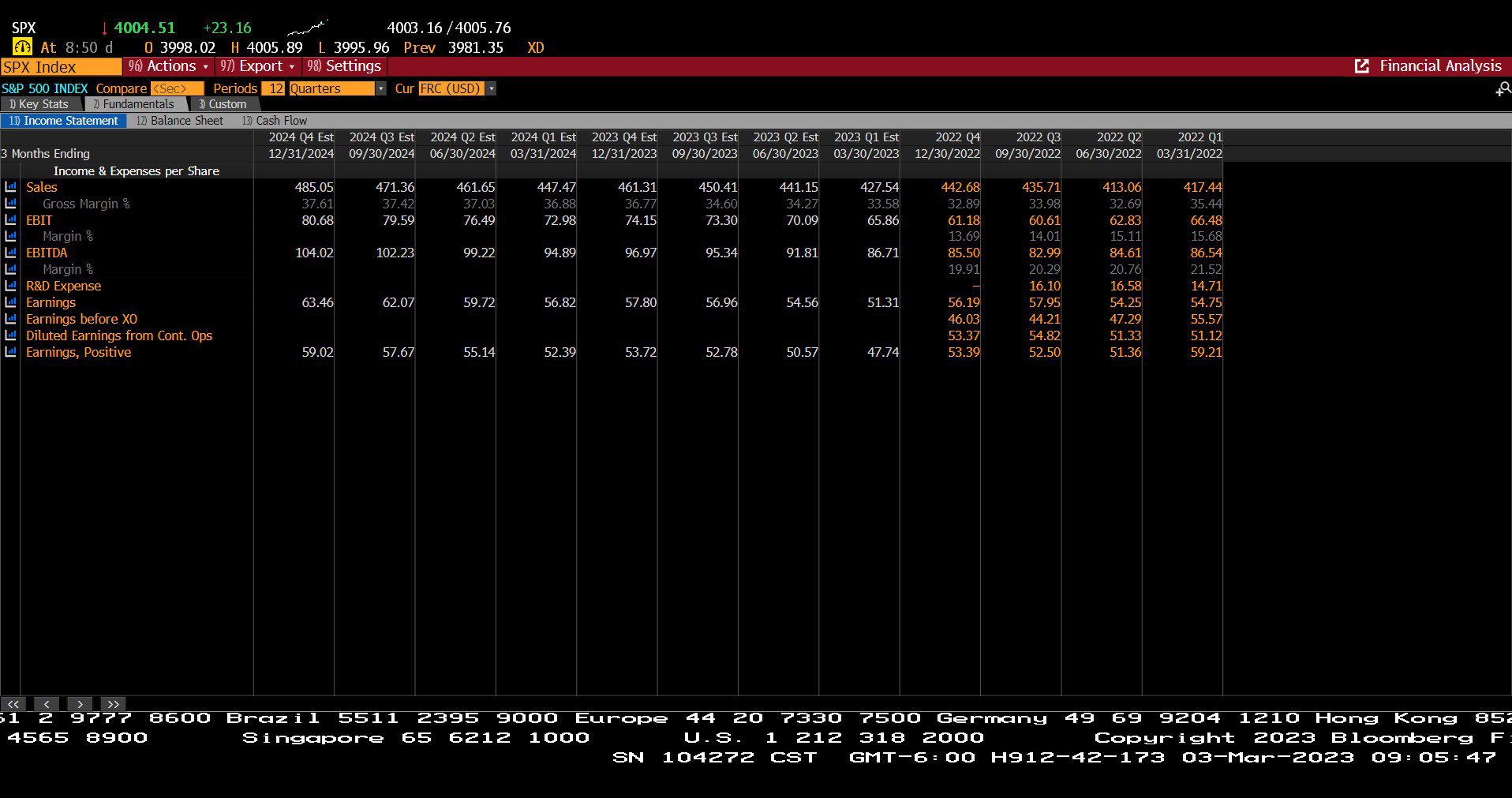Click the Periods count field showing 12
The width and height of the screenshot is (1512, 798).
(x=273, y=88)
